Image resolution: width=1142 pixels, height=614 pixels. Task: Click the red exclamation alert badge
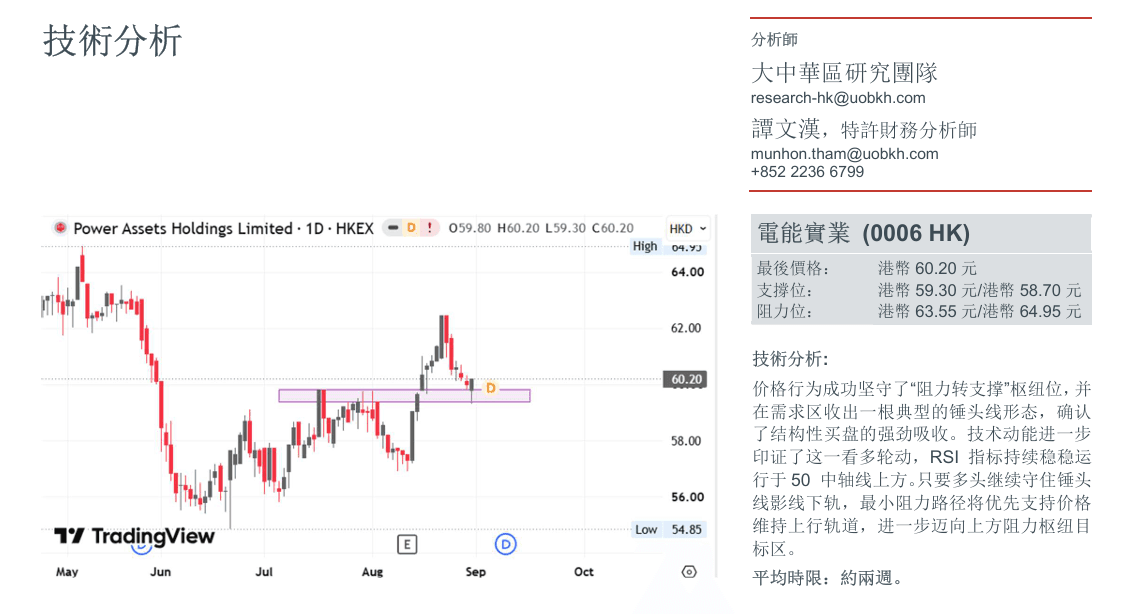430,228
